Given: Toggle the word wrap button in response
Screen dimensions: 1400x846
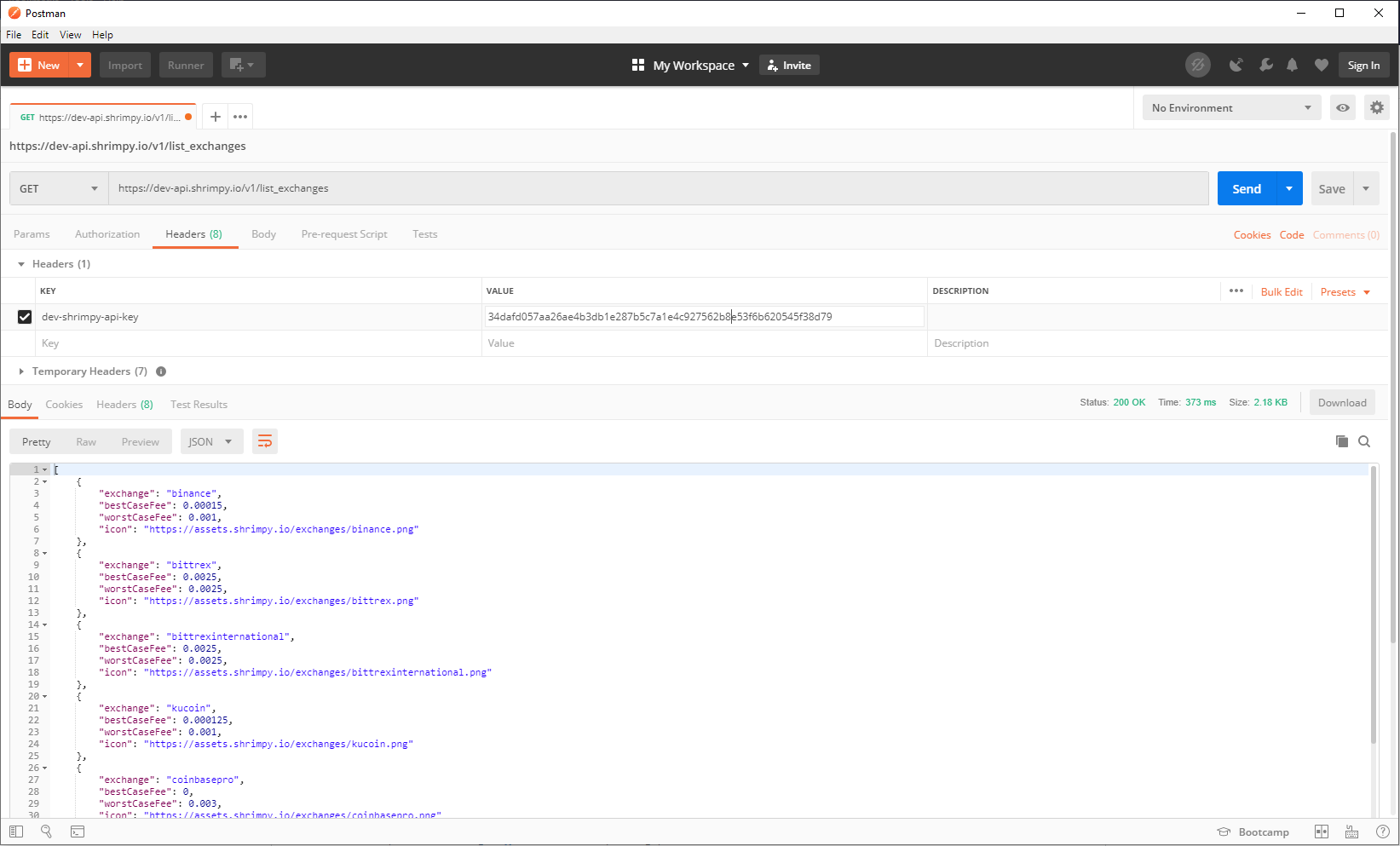Looking at the screenshot, I should [265, 441].
